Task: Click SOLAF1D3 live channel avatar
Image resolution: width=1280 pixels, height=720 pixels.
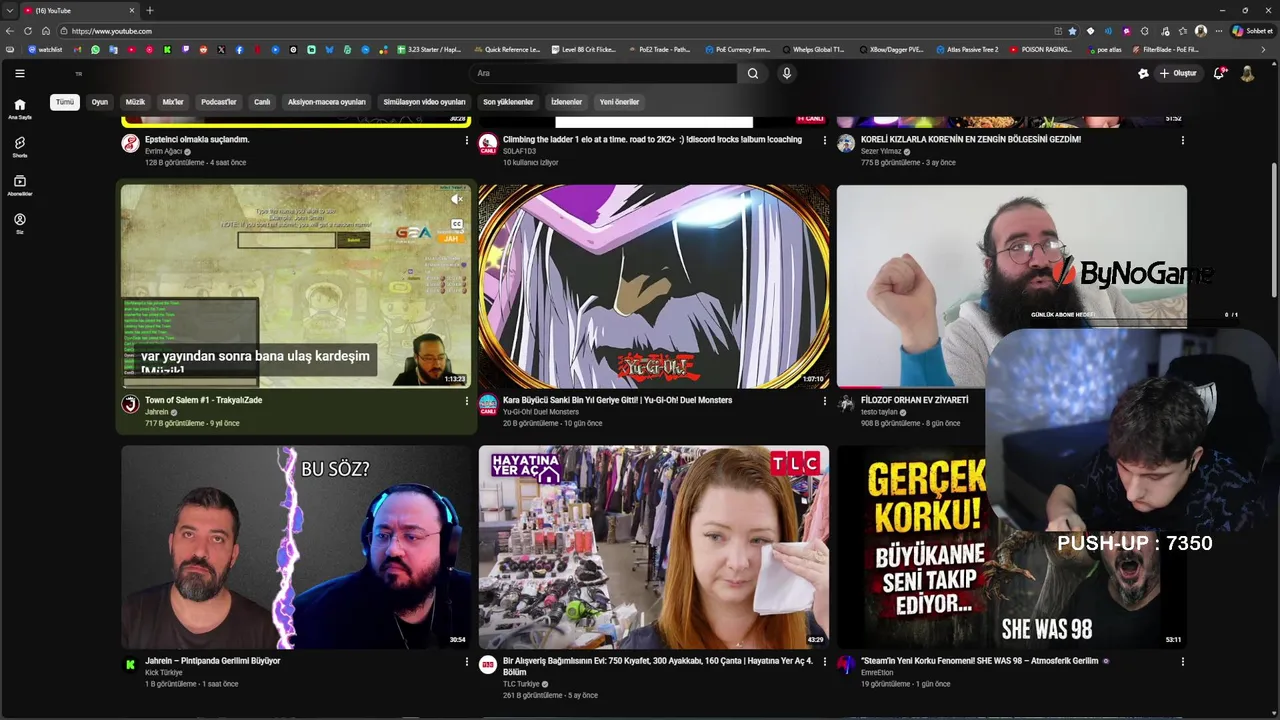Action: click(x=488, y=143)
